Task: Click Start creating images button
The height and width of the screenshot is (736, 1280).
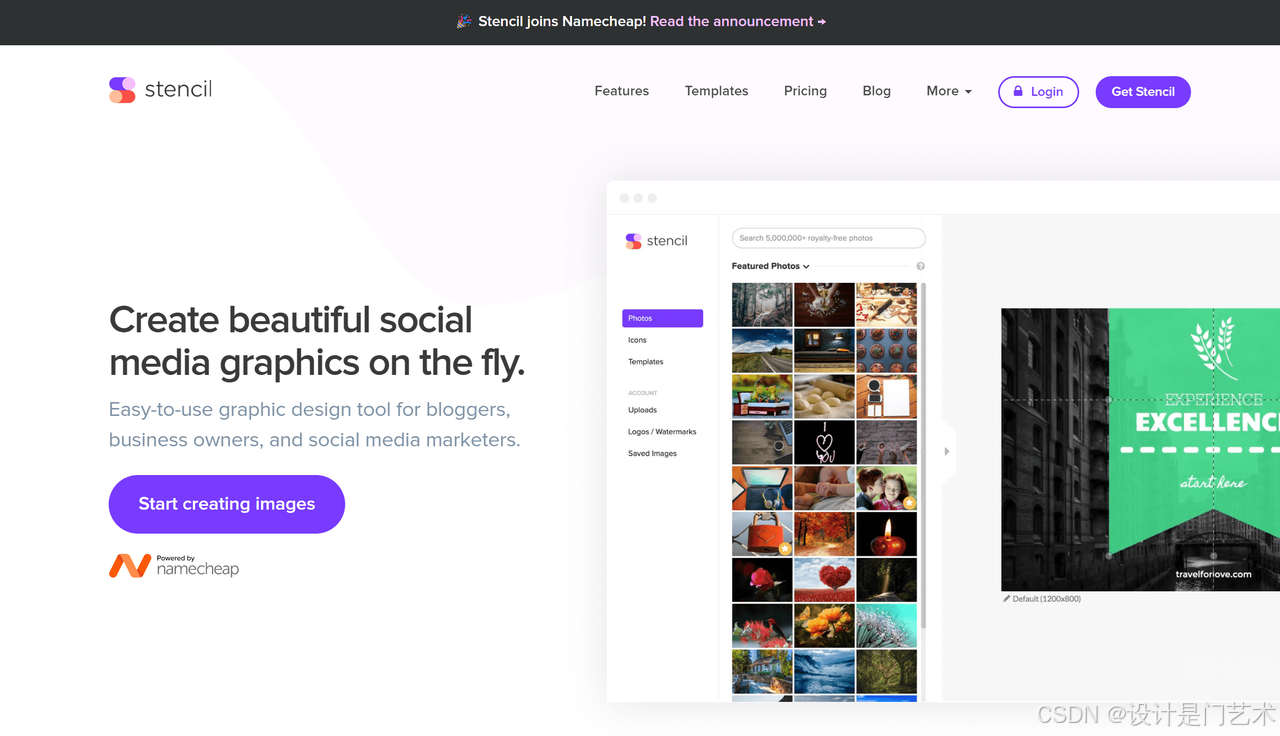Action: coord(227,504)
